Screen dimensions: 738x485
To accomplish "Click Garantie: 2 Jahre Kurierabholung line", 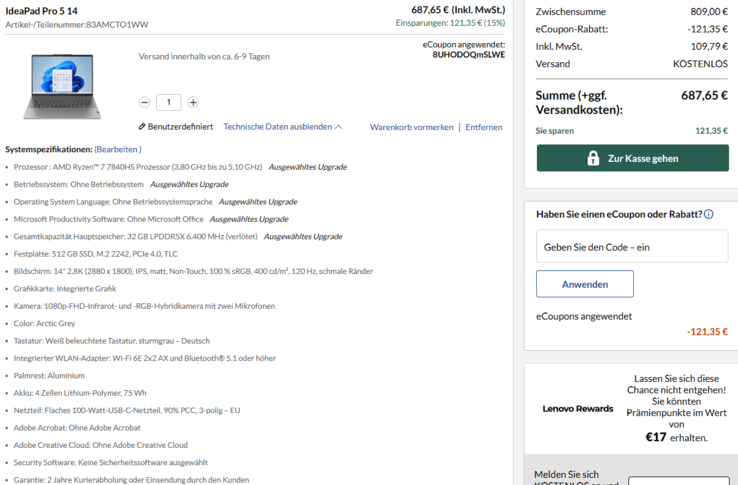I will coord(131,480).
